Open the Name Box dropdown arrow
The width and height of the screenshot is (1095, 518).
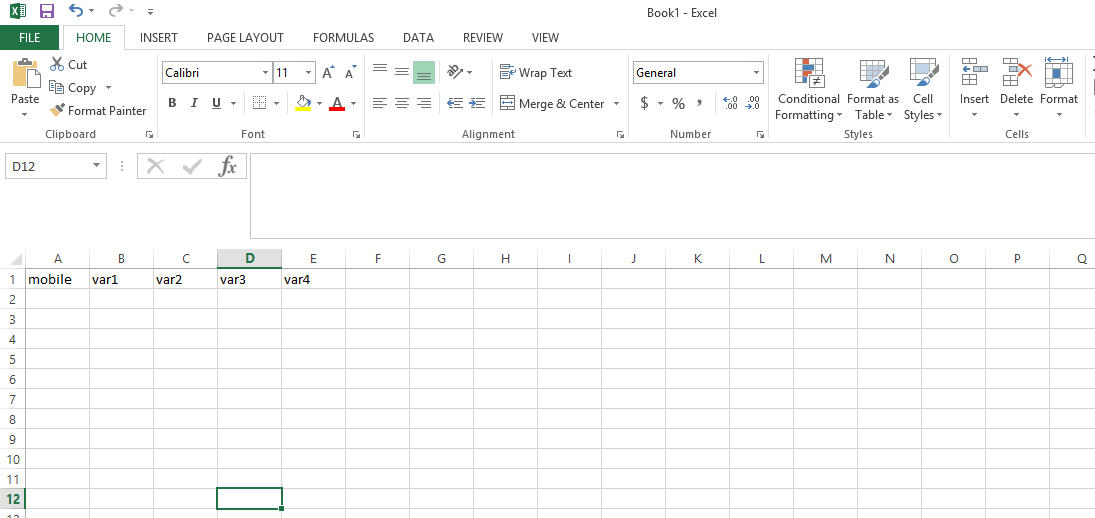(96, 166)
